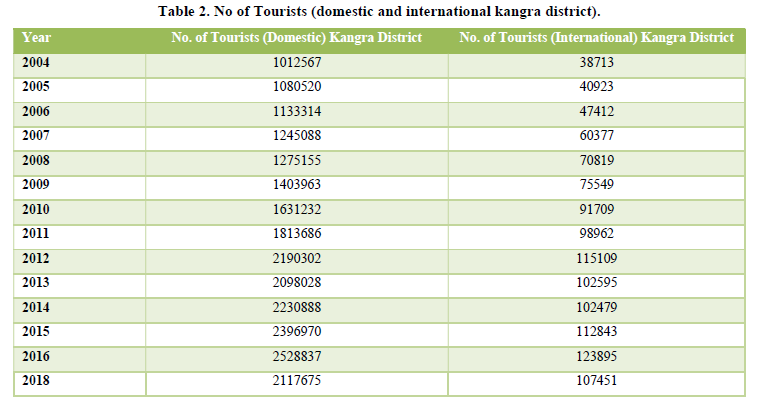Select the year 2009 cell
The height and width of the screenshot is (406, 759).
click(x=37, y=185)
